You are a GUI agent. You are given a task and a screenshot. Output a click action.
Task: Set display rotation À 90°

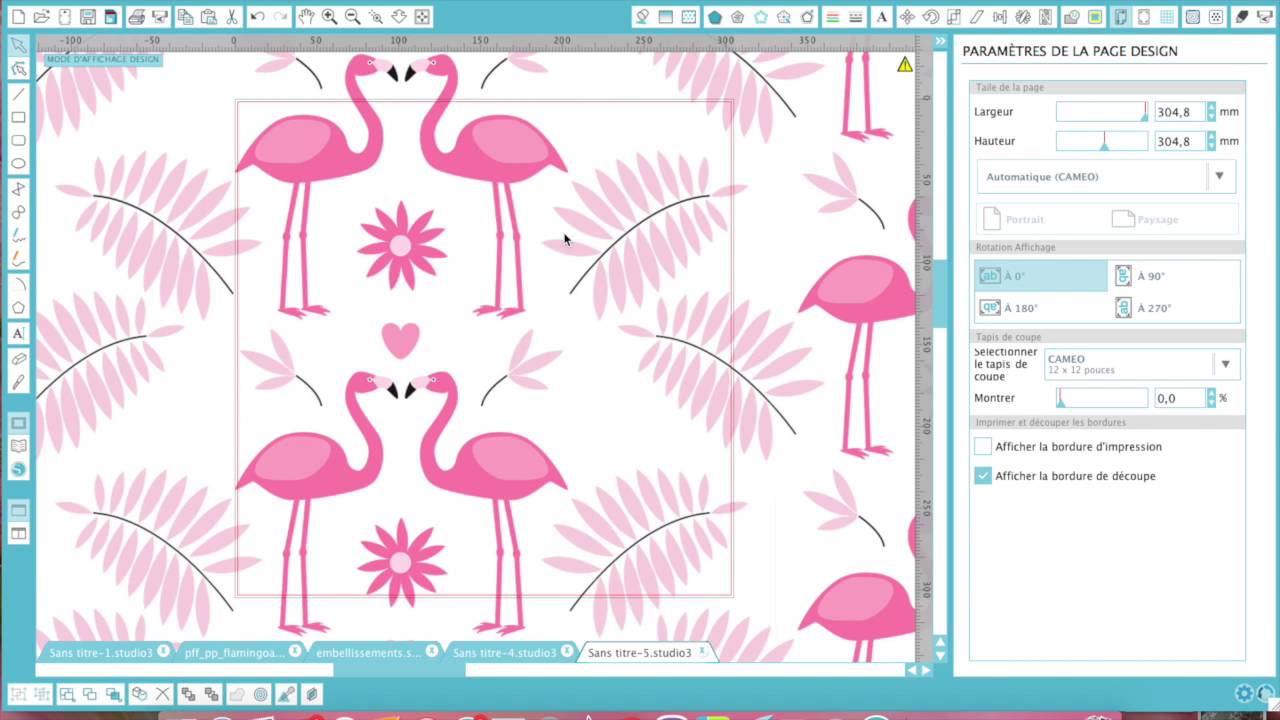(x=1174, y=276)
